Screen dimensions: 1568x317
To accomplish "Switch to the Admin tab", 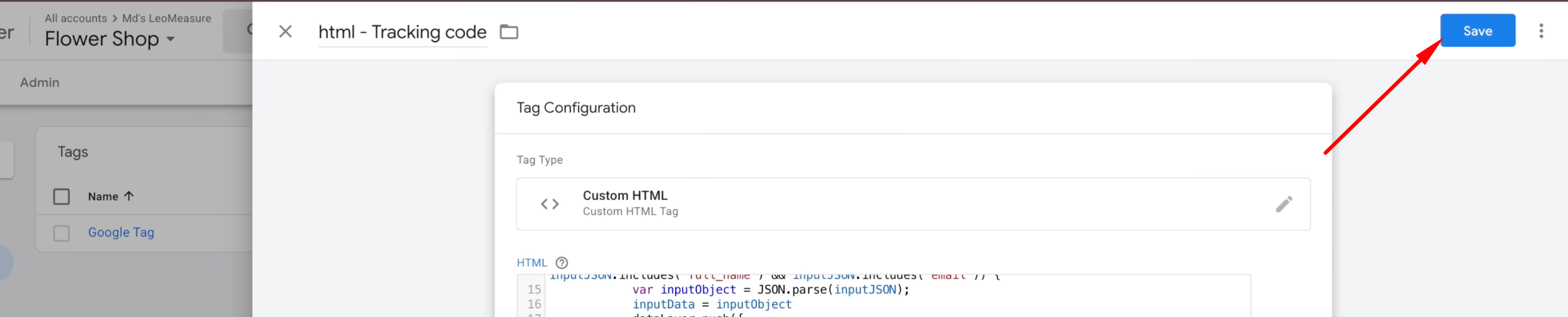I will coord(40,82).
